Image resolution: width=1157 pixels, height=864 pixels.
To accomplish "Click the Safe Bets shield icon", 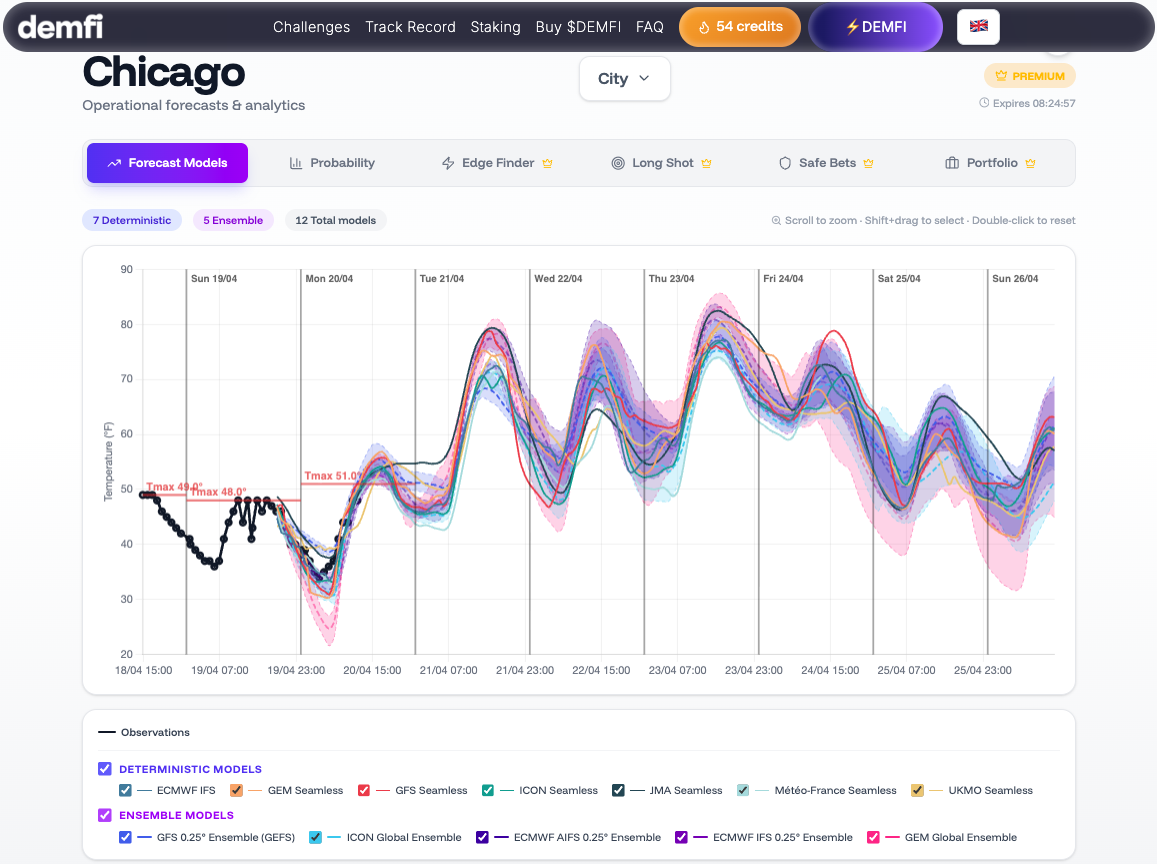I will click(785, 163).
